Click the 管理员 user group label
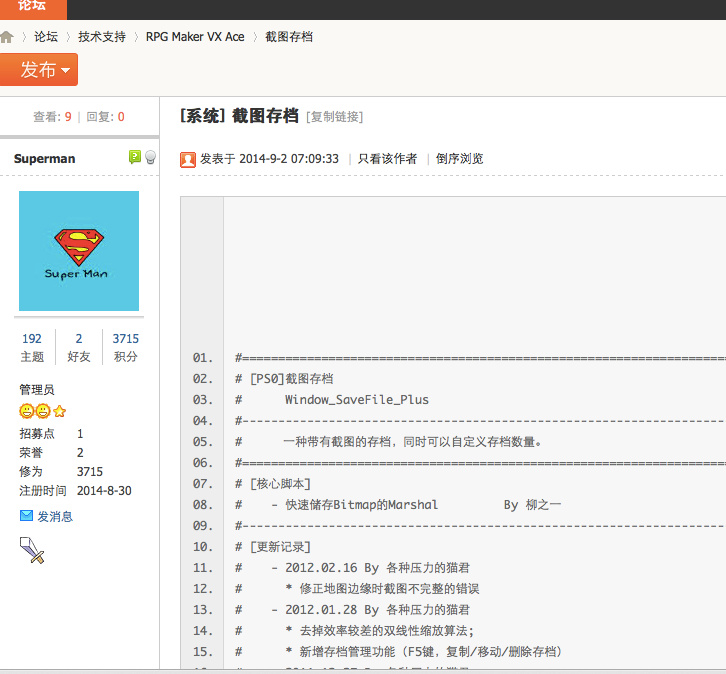The image size is (726, 674). click(37, 390)
